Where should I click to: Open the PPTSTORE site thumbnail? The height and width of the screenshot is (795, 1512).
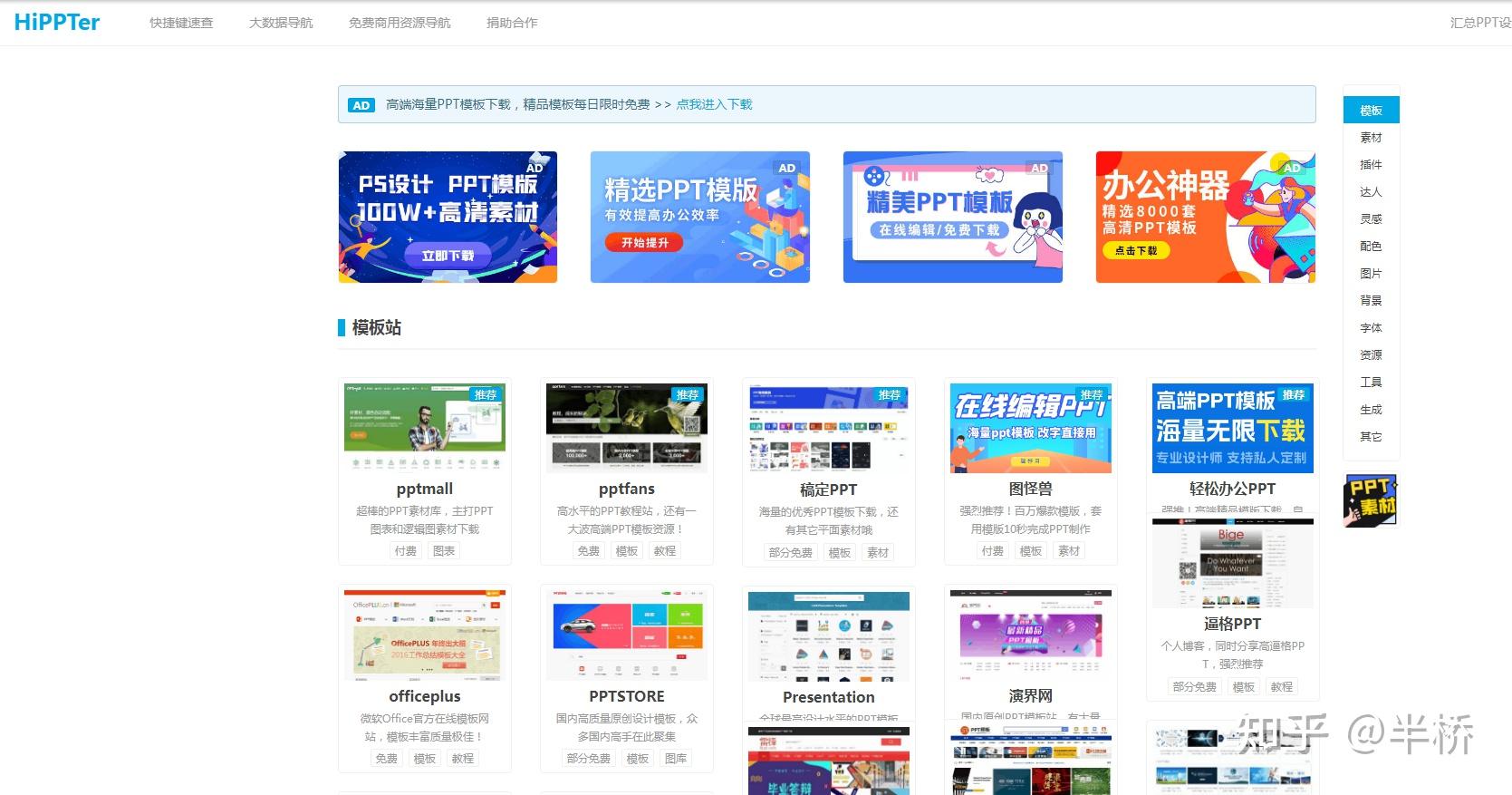(627, 635)
